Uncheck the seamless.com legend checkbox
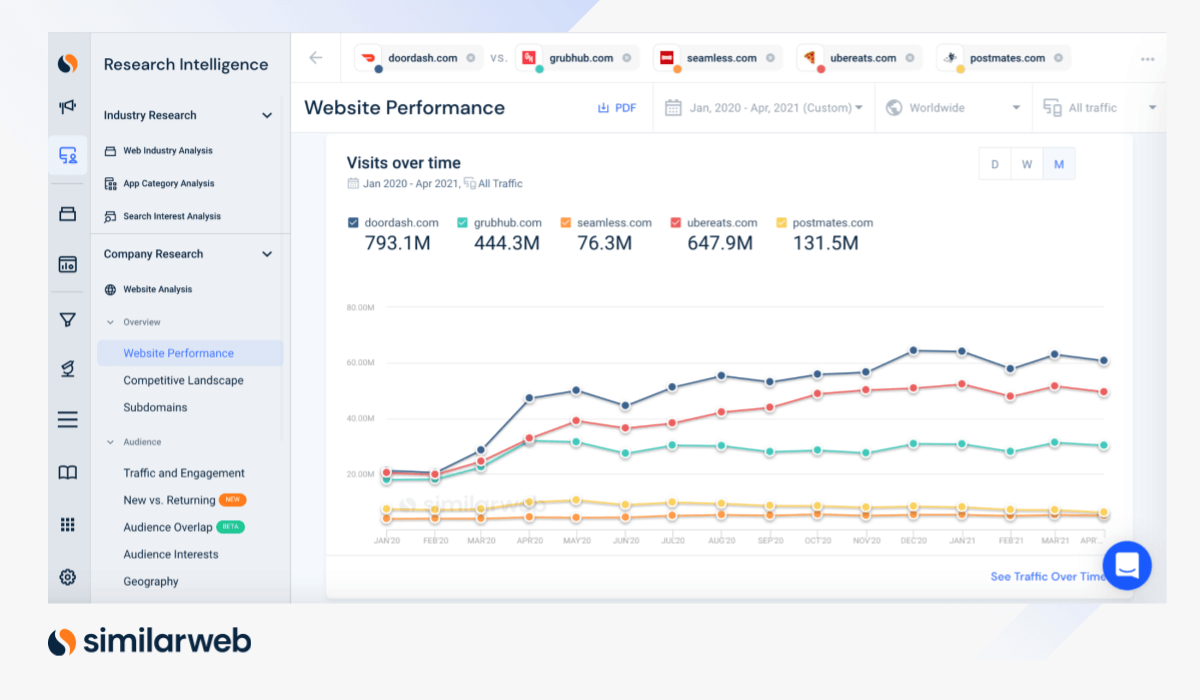The height and width of the screenshot is (700, 1200). point(566,223)
